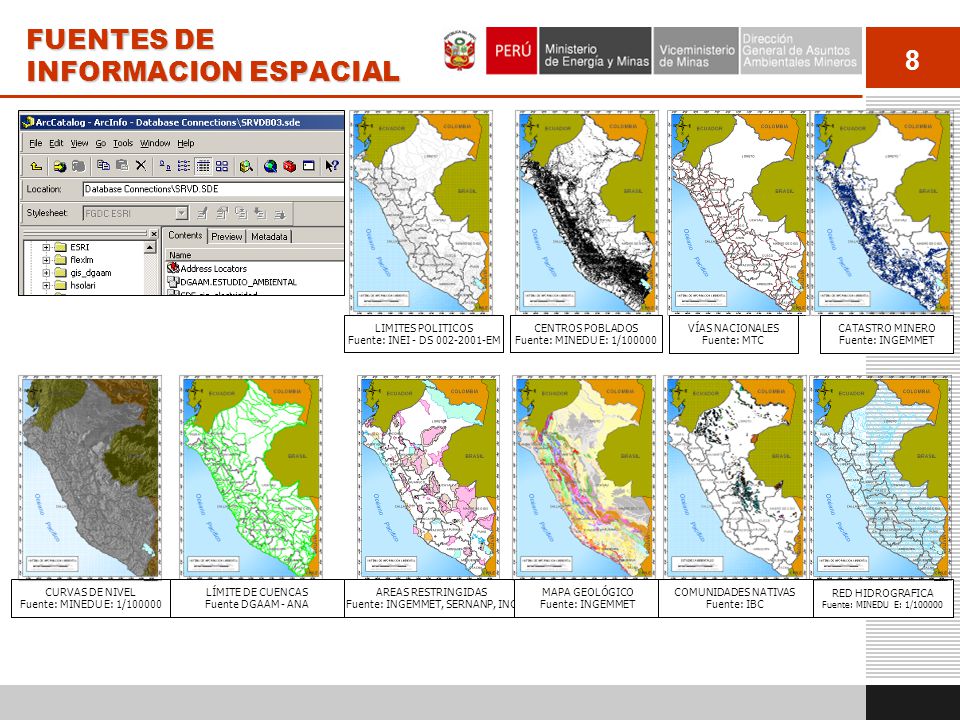The height and width of the screenshot is (720, 960).
Task: Click the LIMITES POLITICOS map thumbnail
Action: point(421,212)
